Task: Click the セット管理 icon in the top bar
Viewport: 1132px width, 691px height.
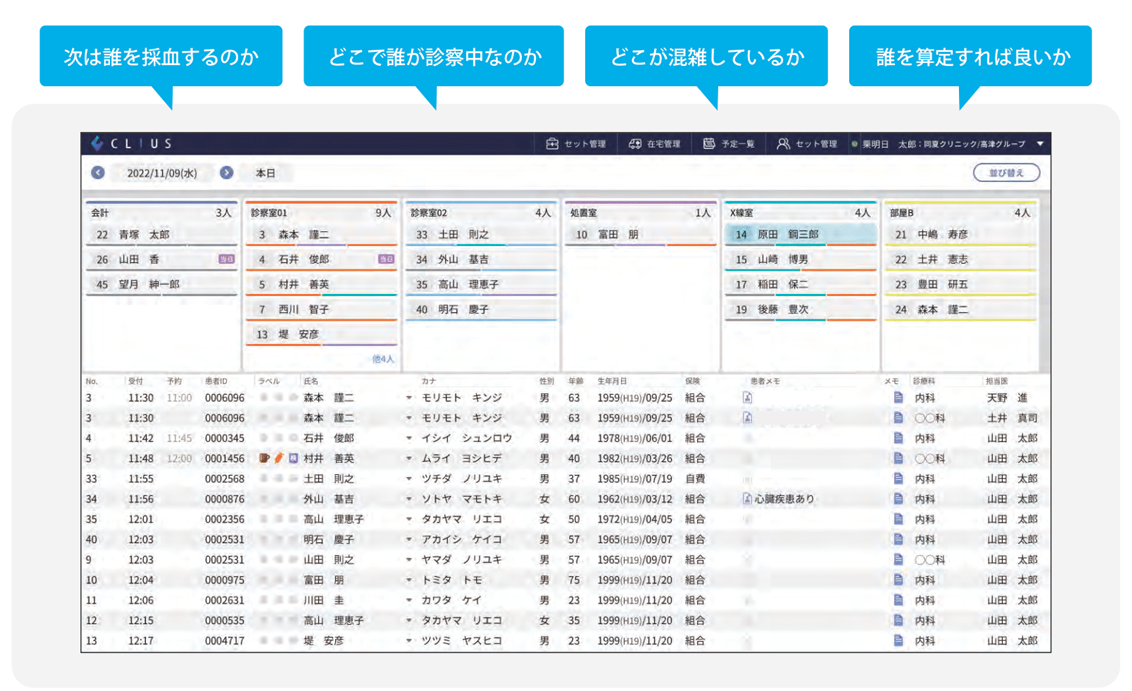Action: click(553, 143)
